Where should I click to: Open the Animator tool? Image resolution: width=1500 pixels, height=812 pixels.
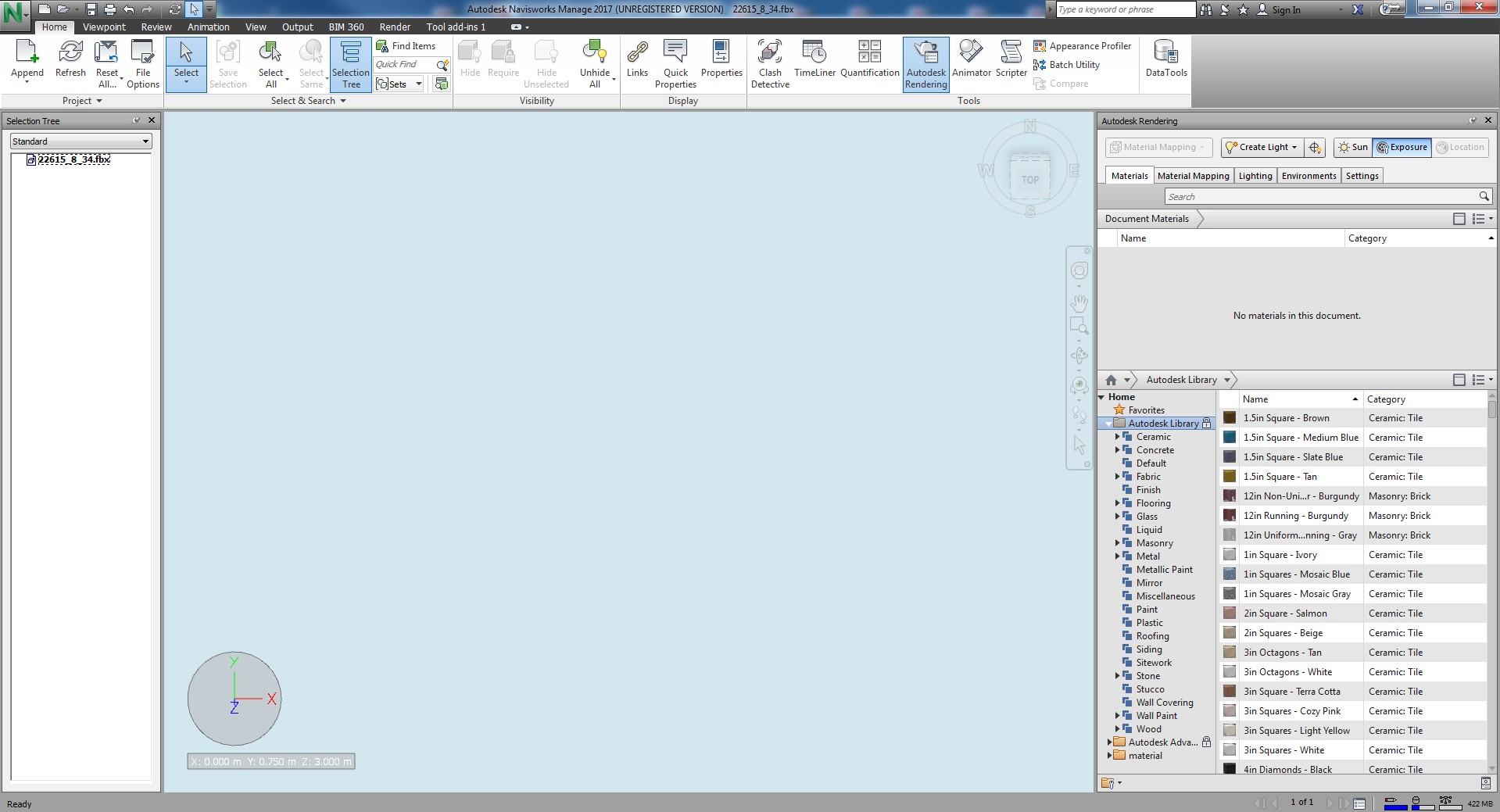point(972,59)
